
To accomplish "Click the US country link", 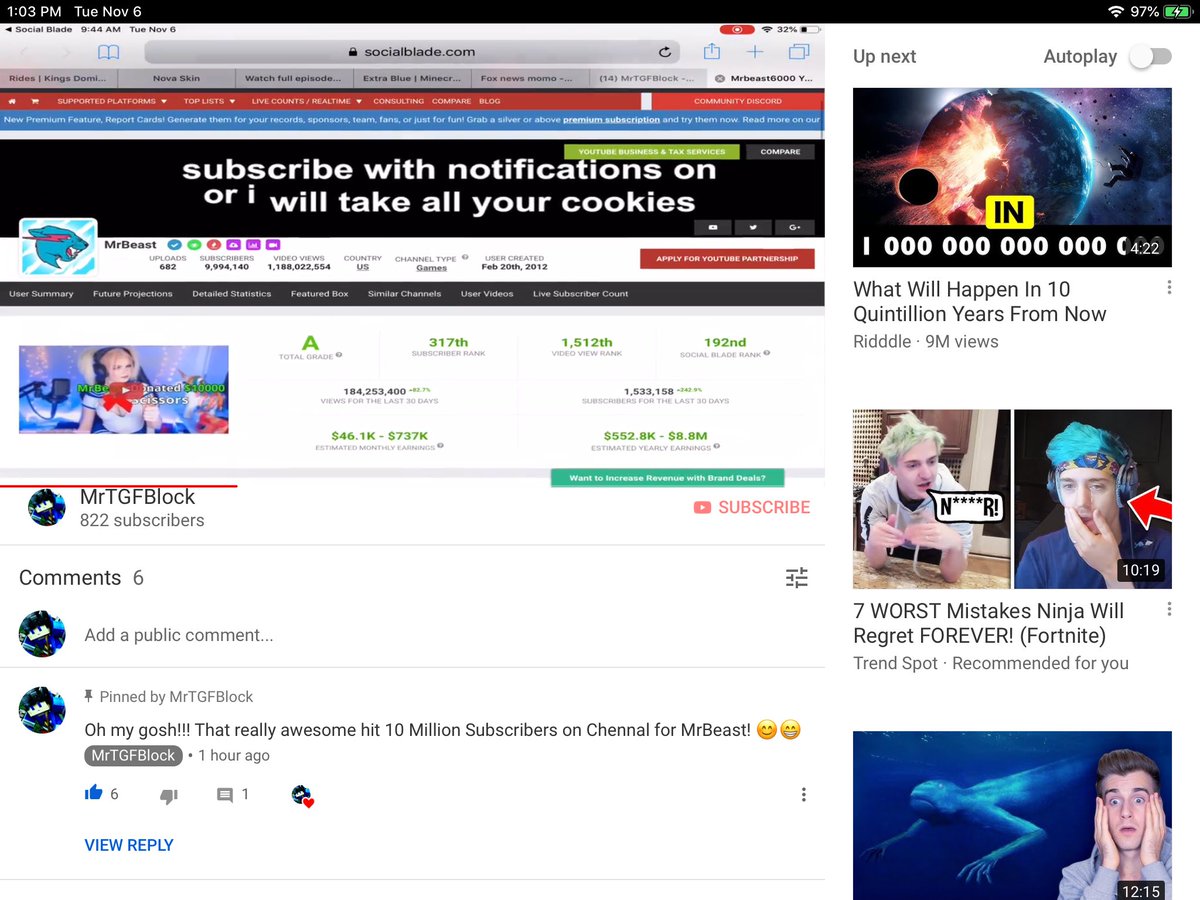I will 363,267.
